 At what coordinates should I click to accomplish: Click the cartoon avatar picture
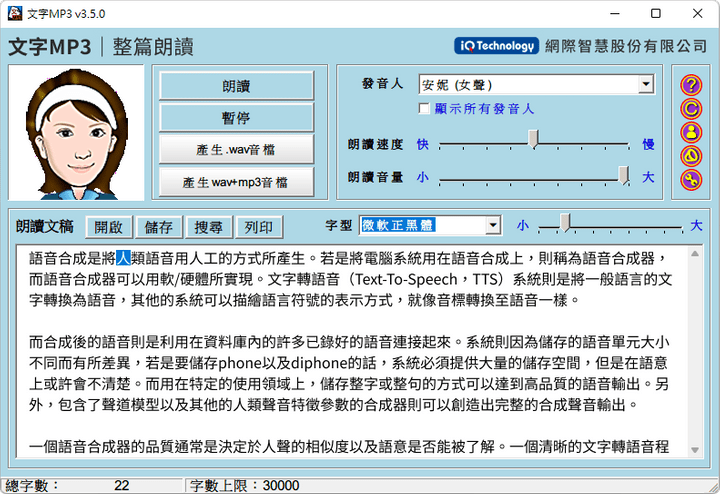tap(76, 132)
